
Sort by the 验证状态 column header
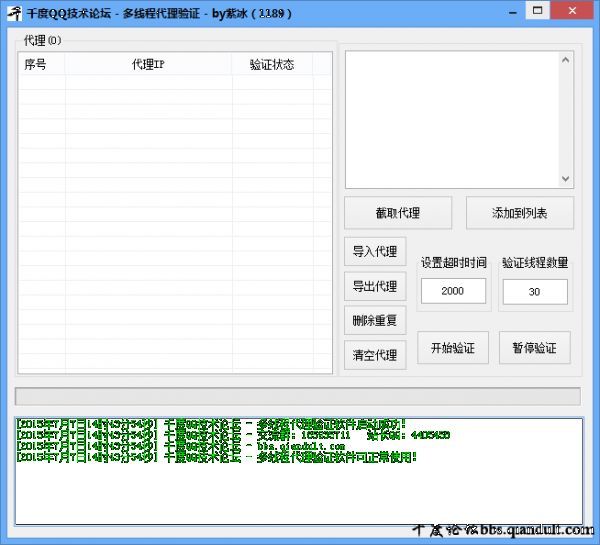(272, 64)
